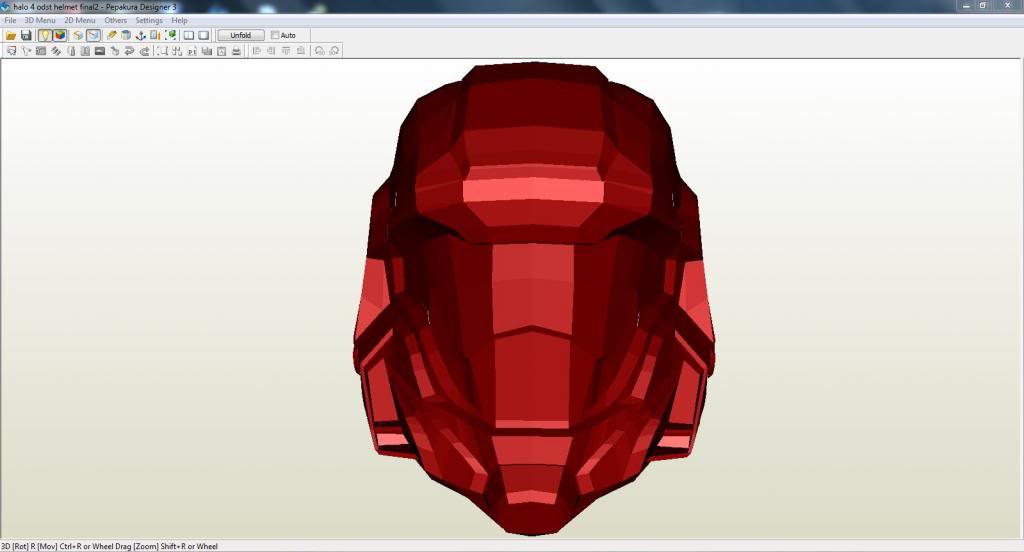Image resolution: width=1024 pixels, height=552 pixels.
Task: Click the anchor icon in toolbar
Action: click(140, 35)
